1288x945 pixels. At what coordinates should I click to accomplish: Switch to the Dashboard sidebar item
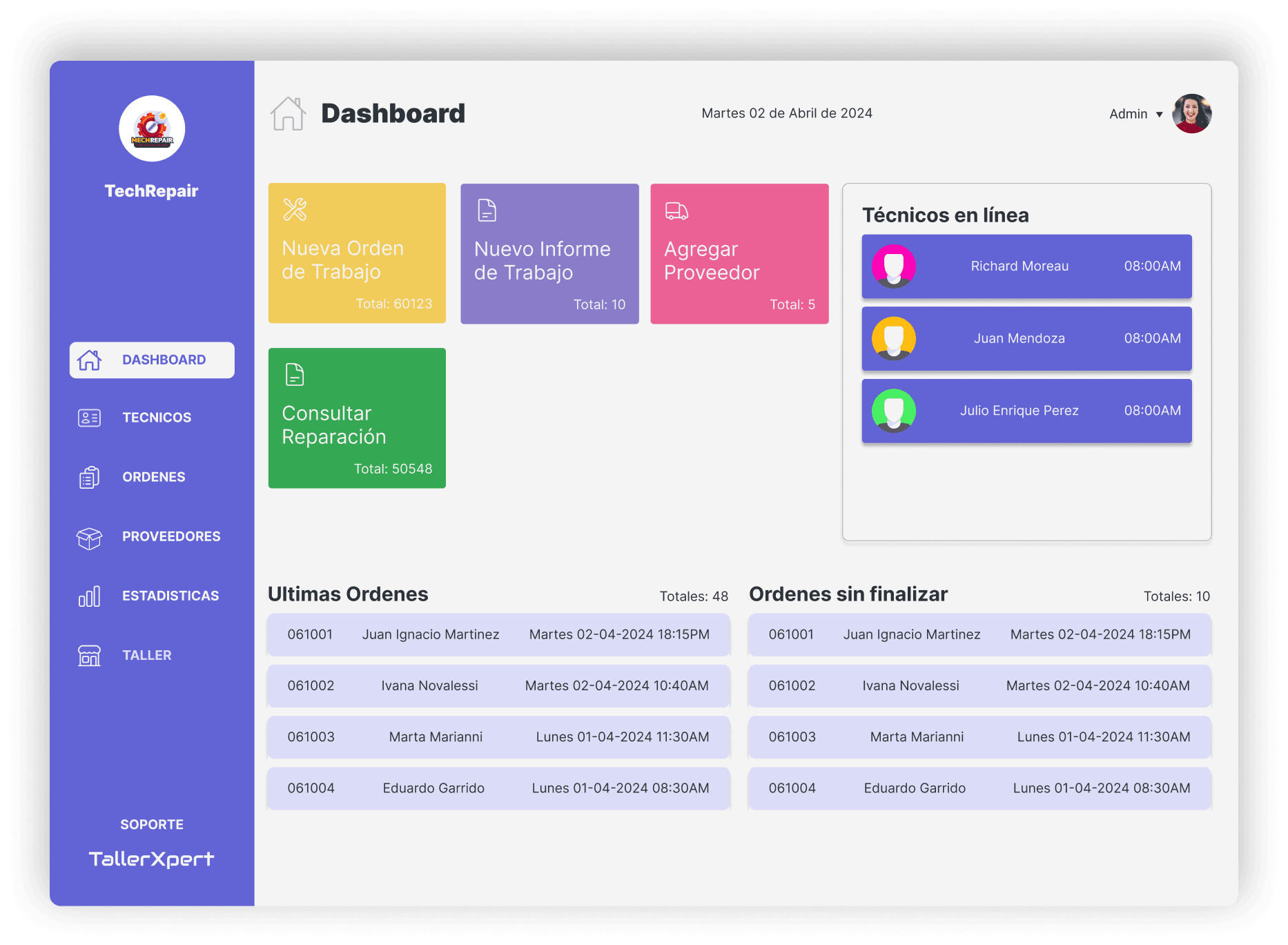tap(151, 360)
